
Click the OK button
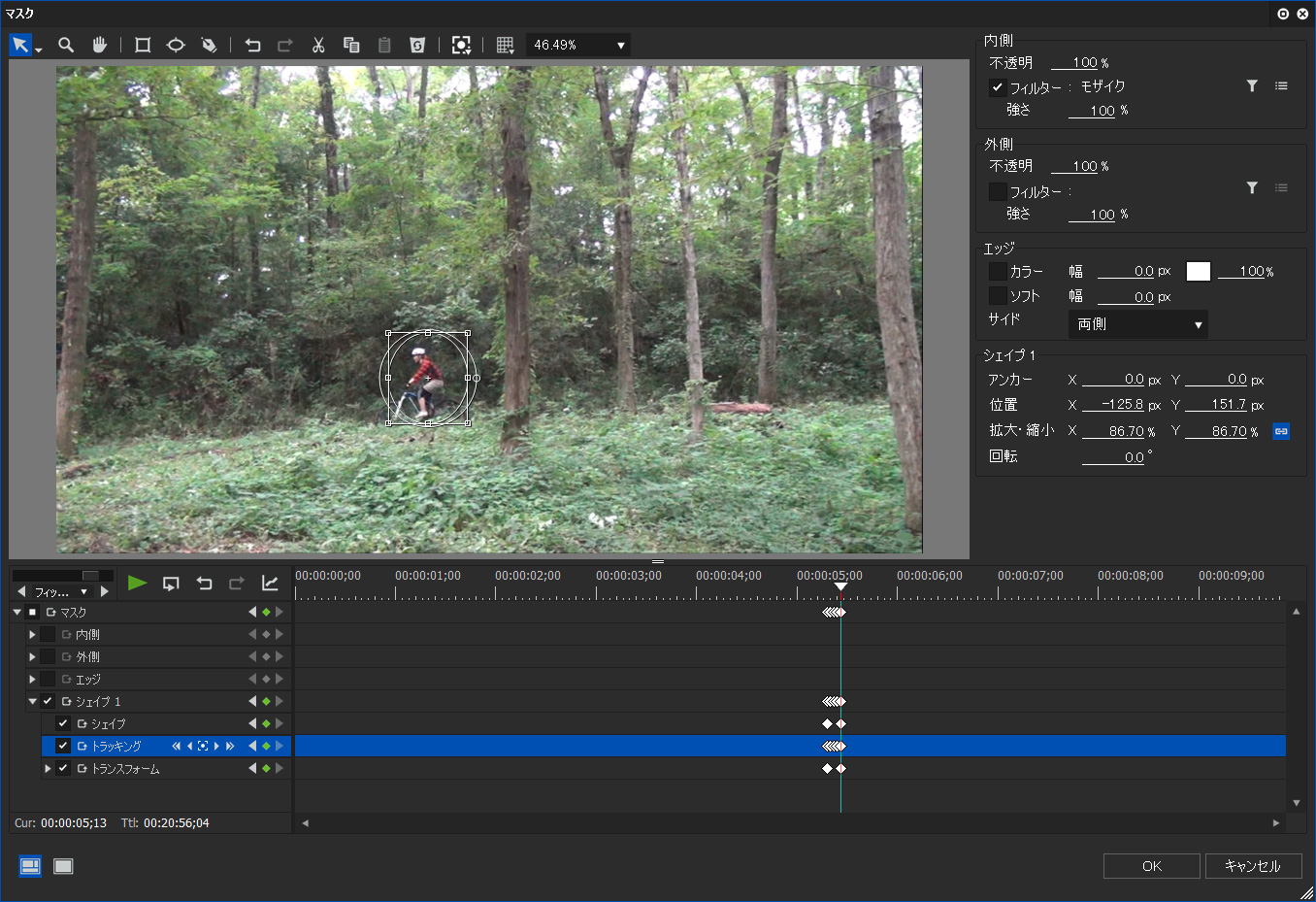(1151, 866)
